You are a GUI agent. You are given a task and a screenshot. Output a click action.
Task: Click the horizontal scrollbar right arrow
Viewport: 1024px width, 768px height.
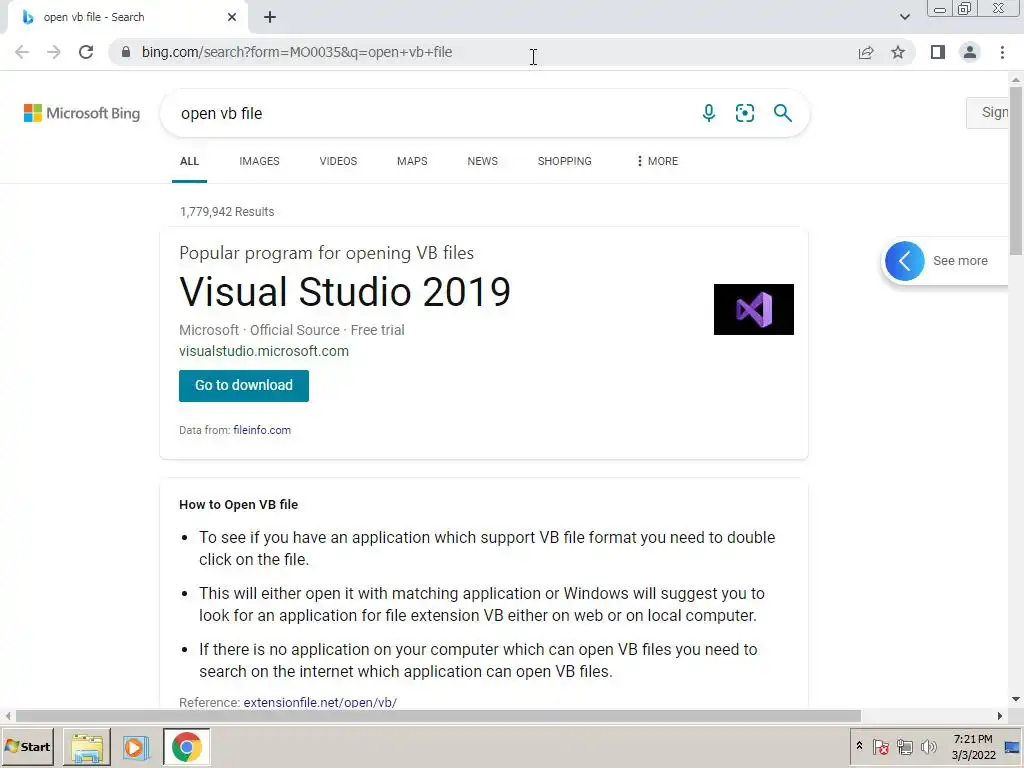[x=1000, y=716]
